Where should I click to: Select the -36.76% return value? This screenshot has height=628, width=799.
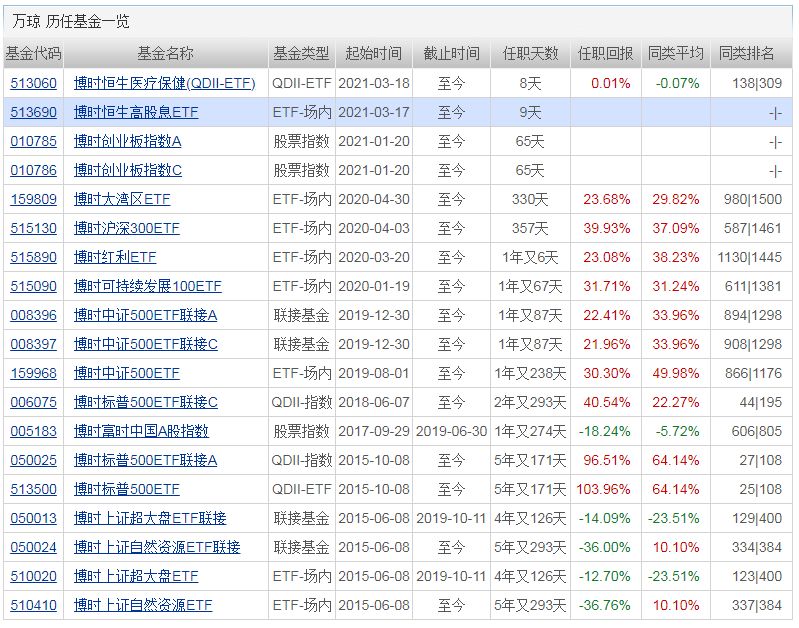(604, 606)
